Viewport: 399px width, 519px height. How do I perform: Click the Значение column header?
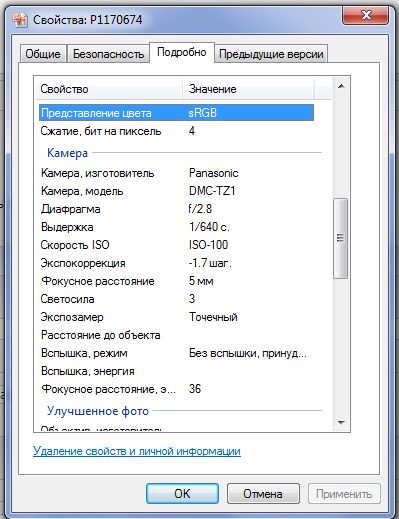[248, 89]
